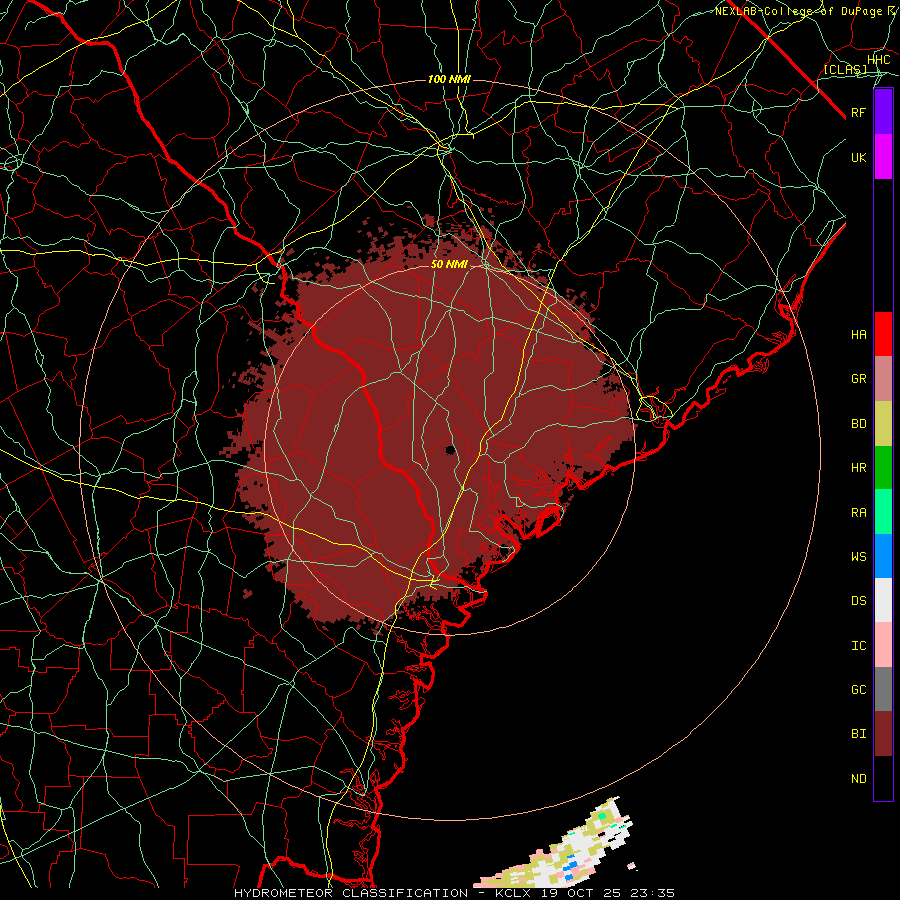Click the KCLX station identifier

tap(515, 893)
